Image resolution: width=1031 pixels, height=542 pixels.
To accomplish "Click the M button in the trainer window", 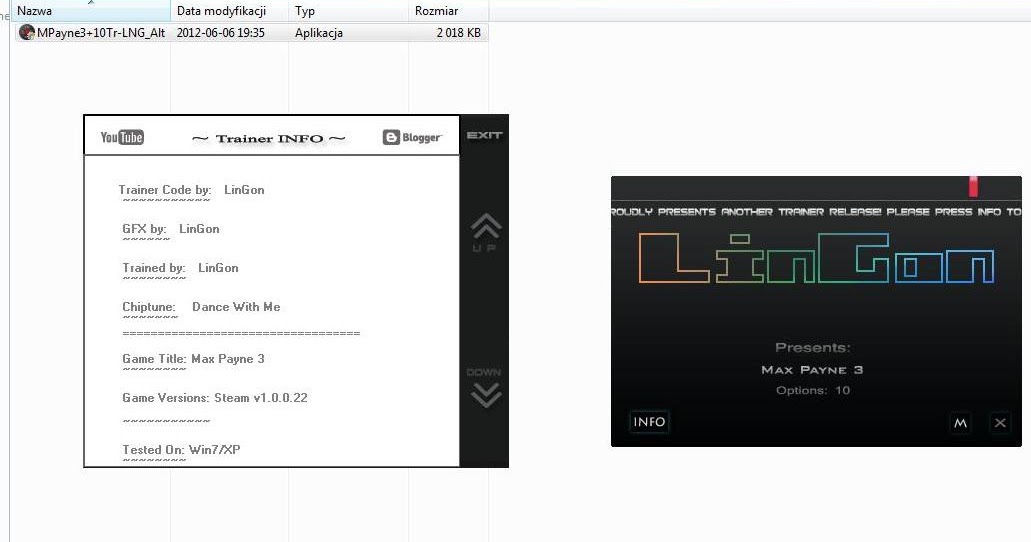I will coord(961,423).
